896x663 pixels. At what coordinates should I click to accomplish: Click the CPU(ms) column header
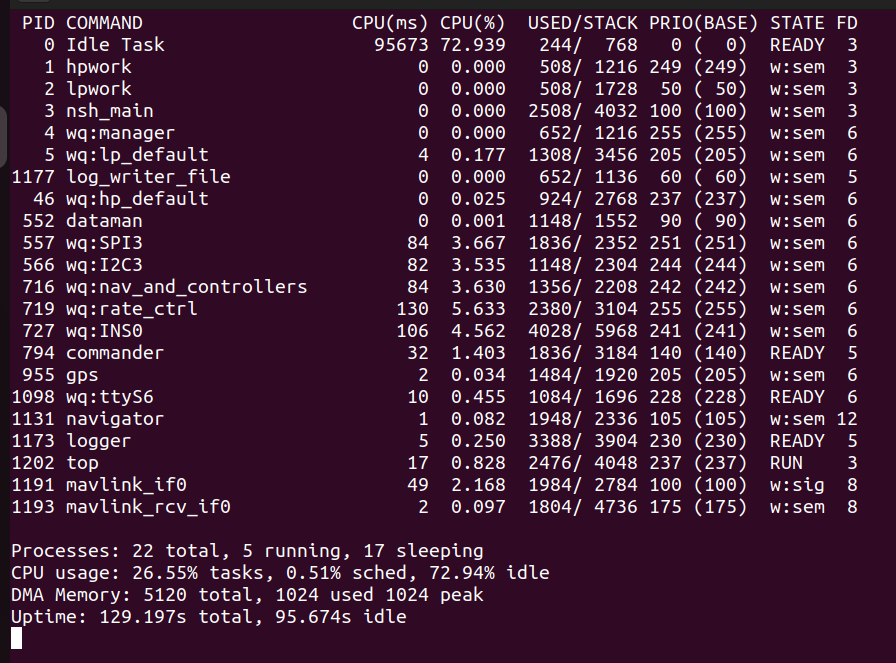(390, 22)
